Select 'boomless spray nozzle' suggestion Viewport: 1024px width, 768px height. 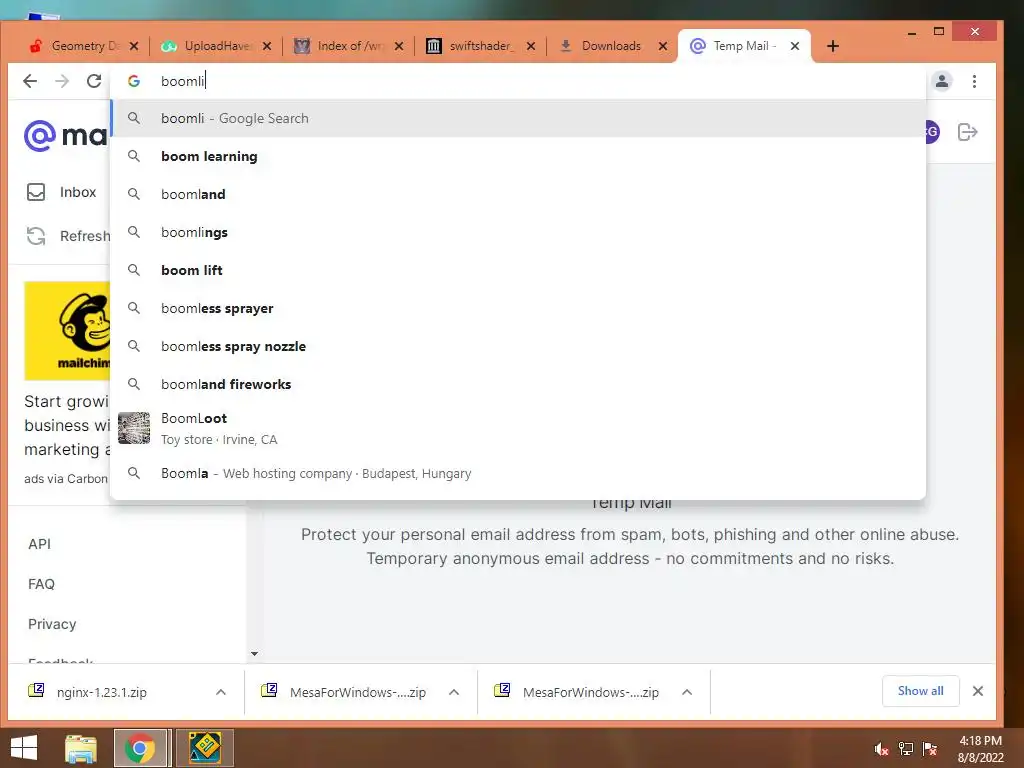[518, 345]
